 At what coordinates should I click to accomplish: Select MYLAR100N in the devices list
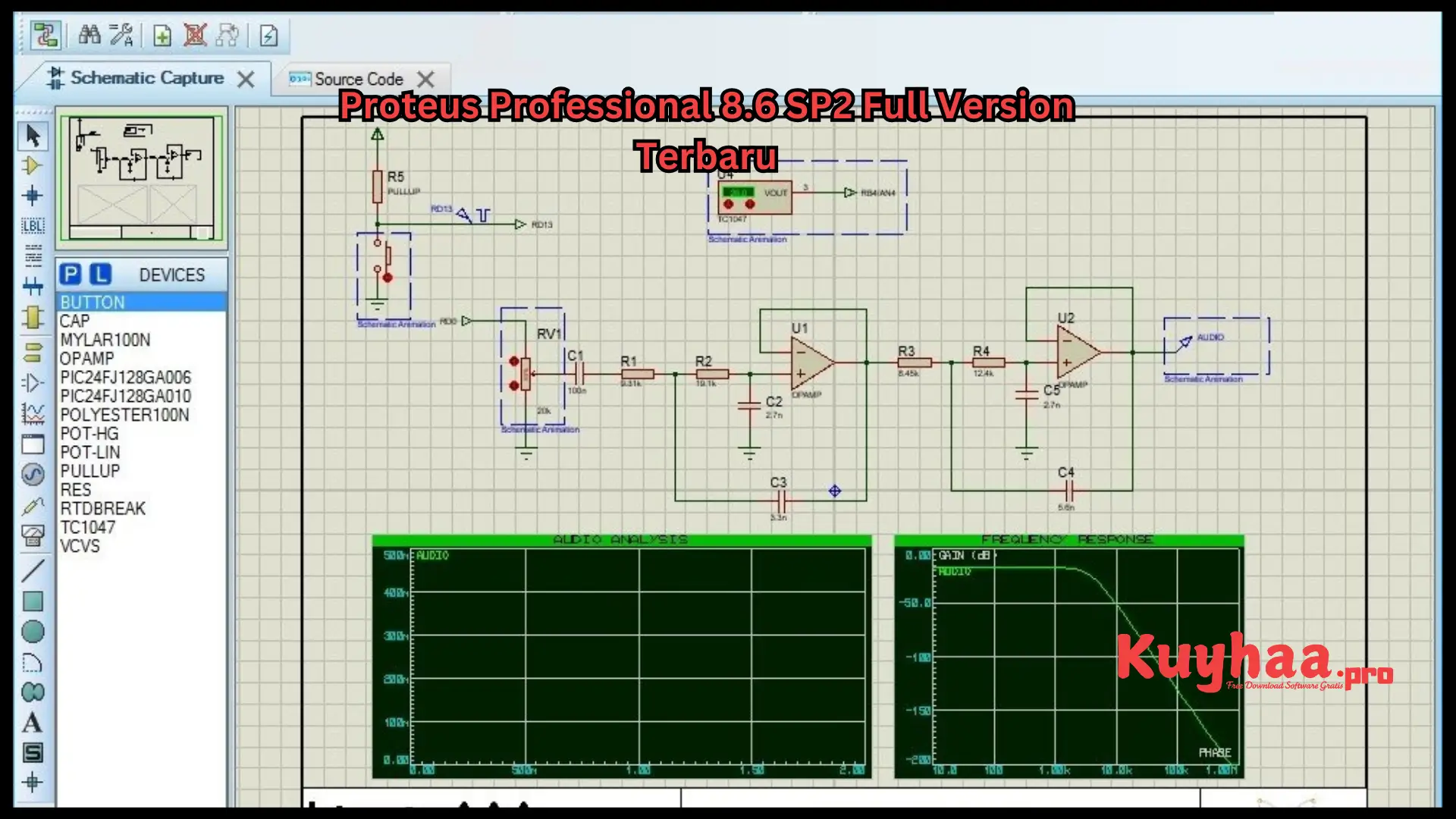[142, 340]
